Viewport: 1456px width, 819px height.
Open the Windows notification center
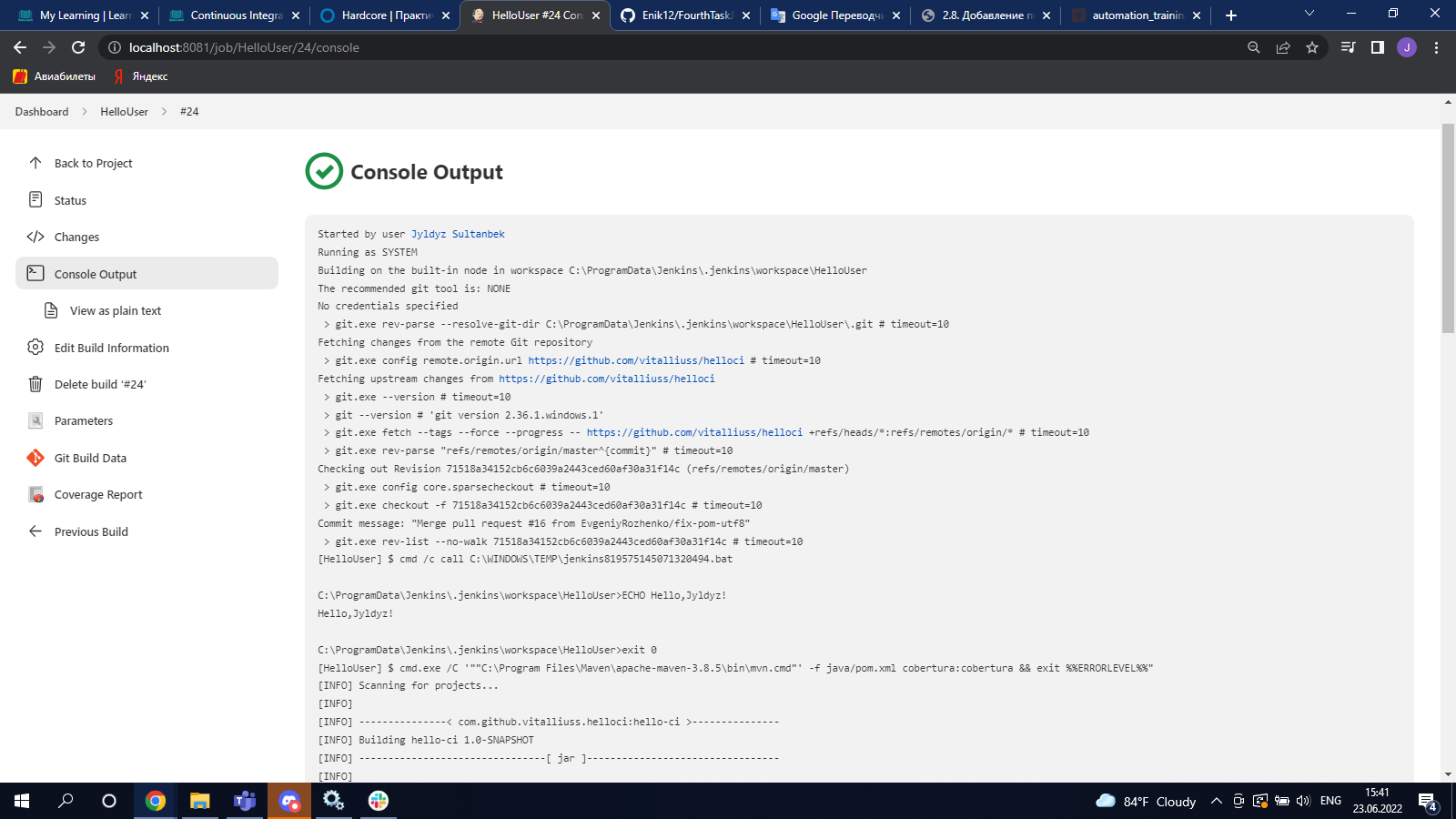(1428, 802)
